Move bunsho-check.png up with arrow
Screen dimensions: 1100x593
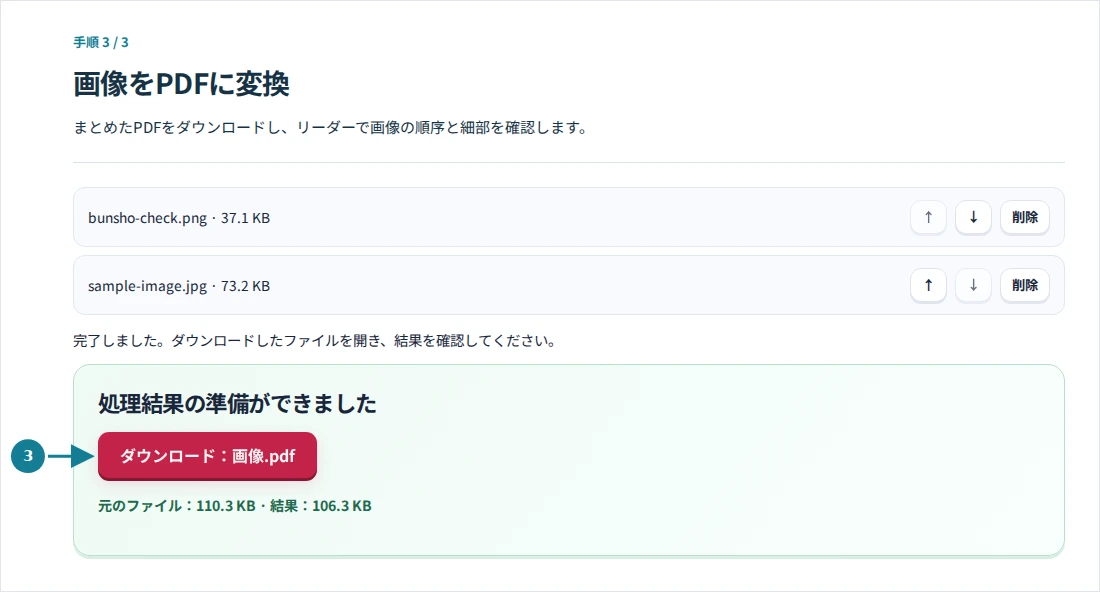[928, 218]
